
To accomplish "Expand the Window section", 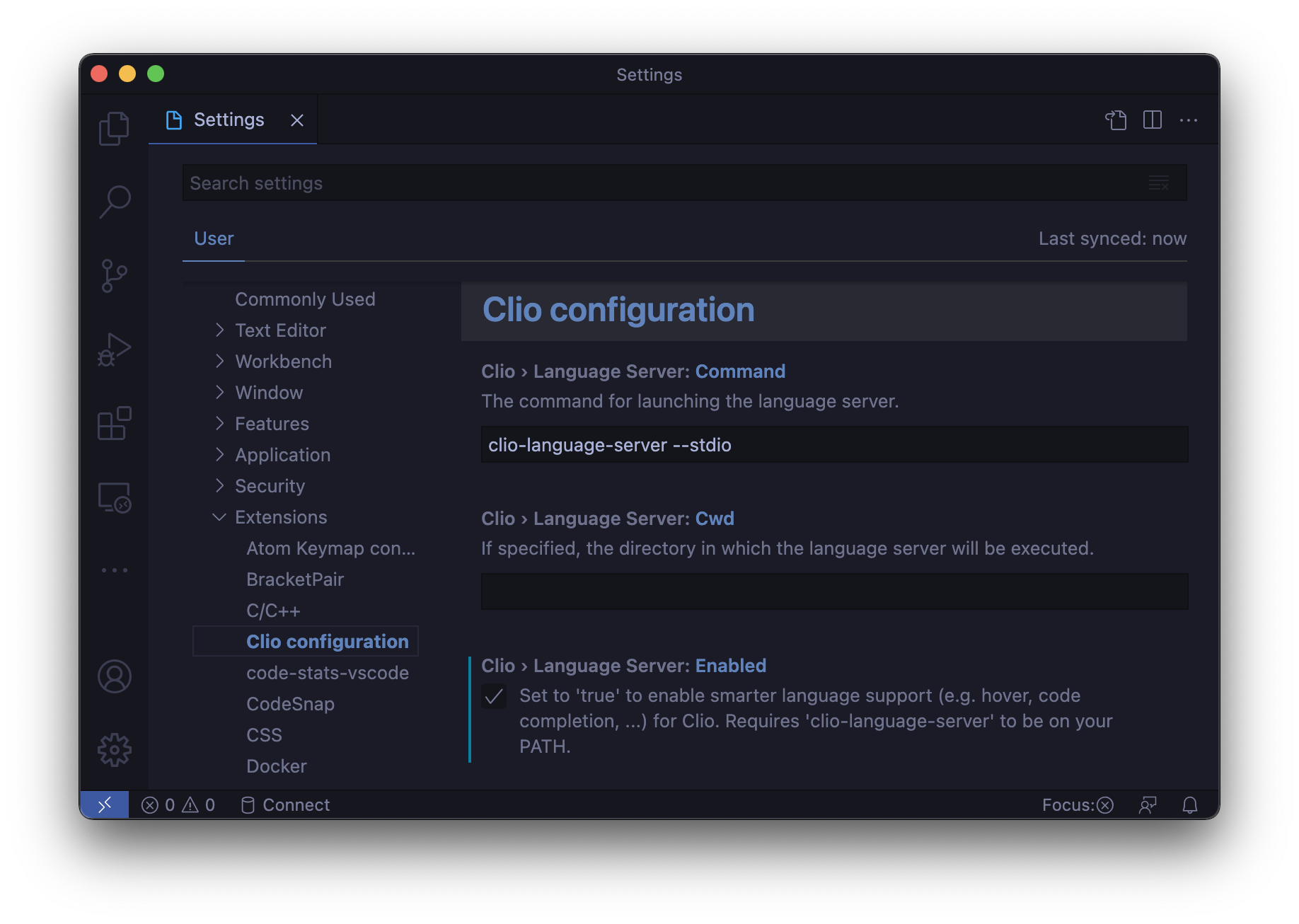I will (269, 393).
